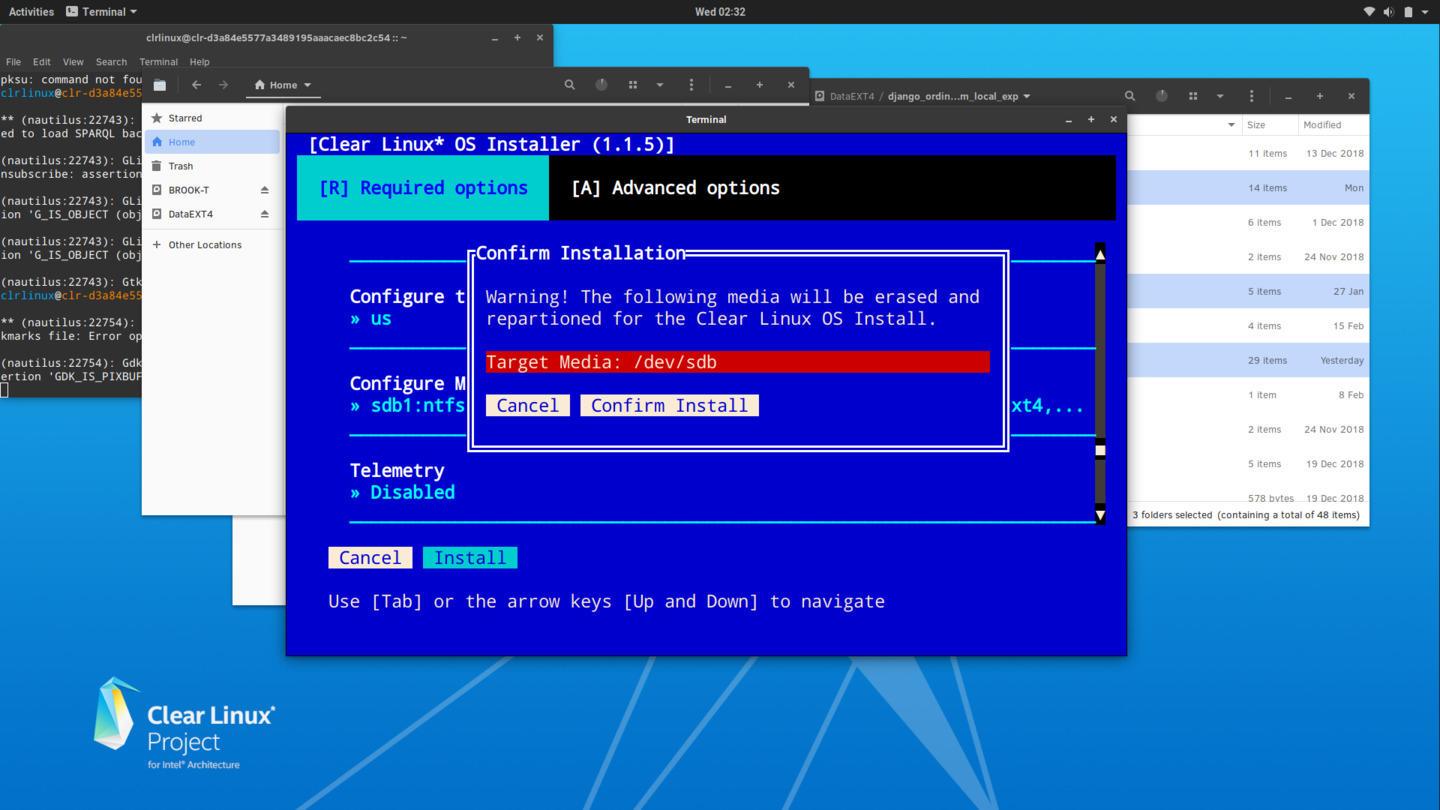The width and height of the screenshot is (1440, 810).
Task: Select the row modified 1 Dec 2018
Action: 1248,223
